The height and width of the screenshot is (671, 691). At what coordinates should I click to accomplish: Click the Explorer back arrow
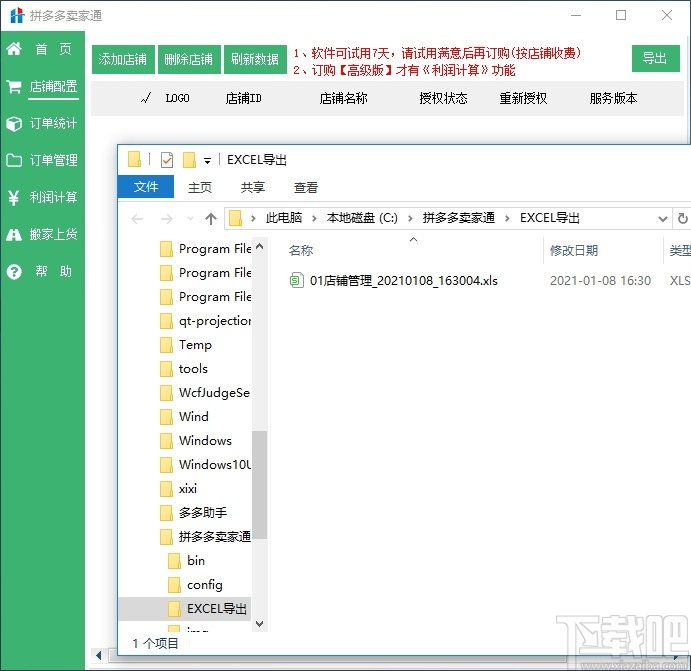click(x=137, y=219)
